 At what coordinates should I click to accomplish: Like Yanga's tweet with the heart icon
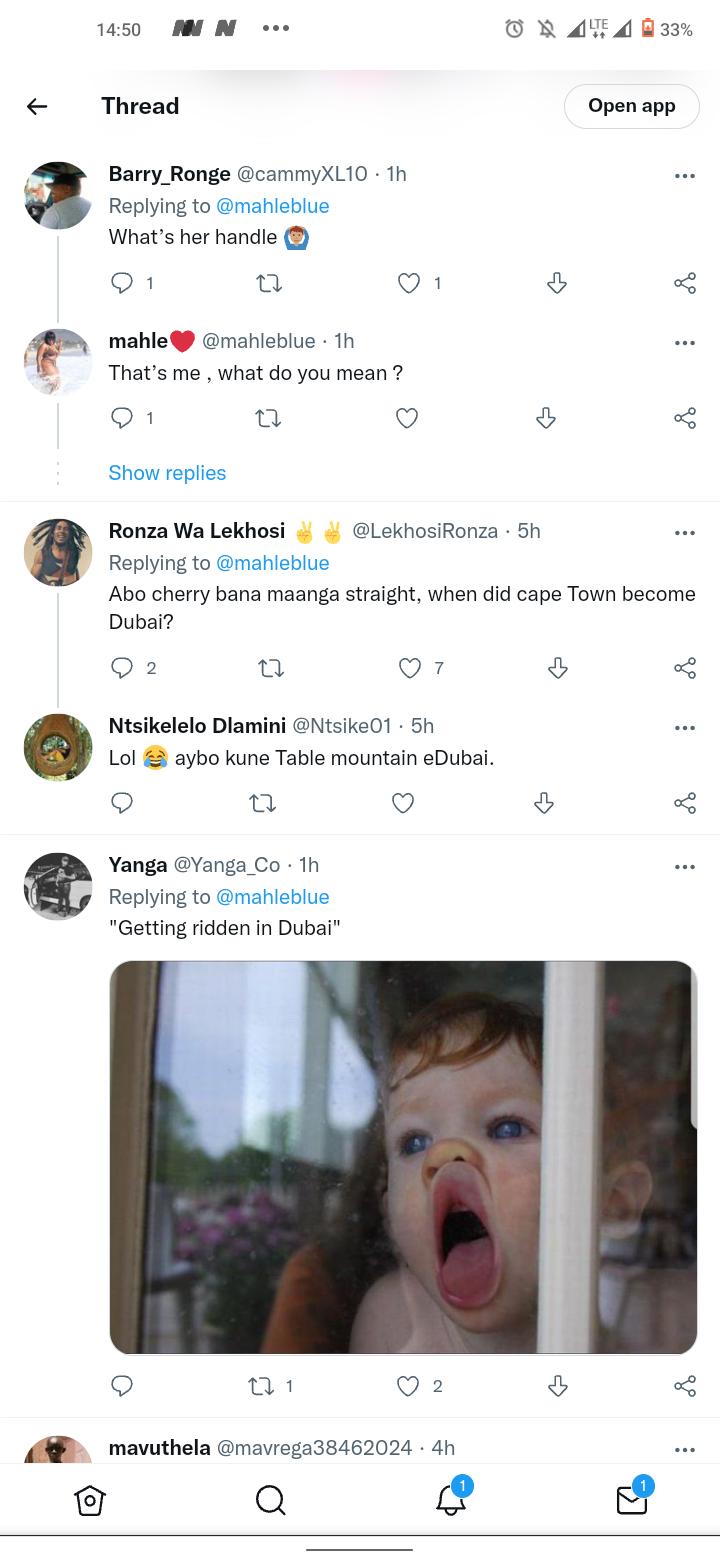click(x=408, y=1386)
